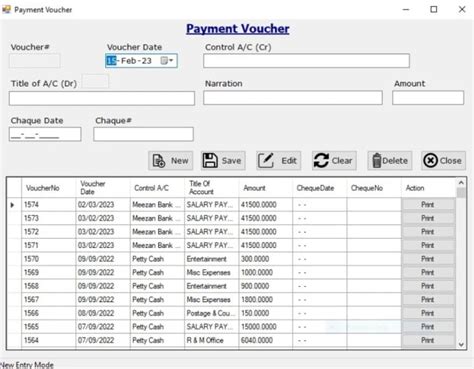Select row header of voucher 1574
This screenshot has width=474, height=369.
pyautogui.click(x=14, y=205)
